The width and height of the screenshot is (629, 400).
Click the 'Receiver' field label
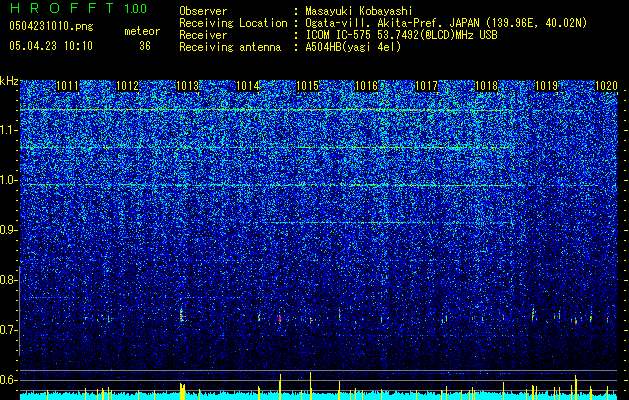coord(203,35)
